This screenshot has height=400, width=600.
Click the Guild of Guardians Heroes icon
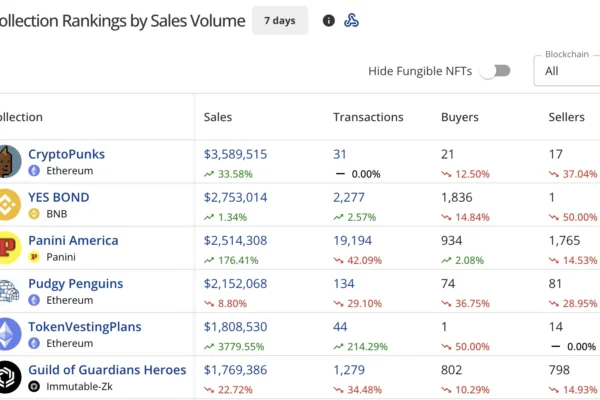[6, 376]
